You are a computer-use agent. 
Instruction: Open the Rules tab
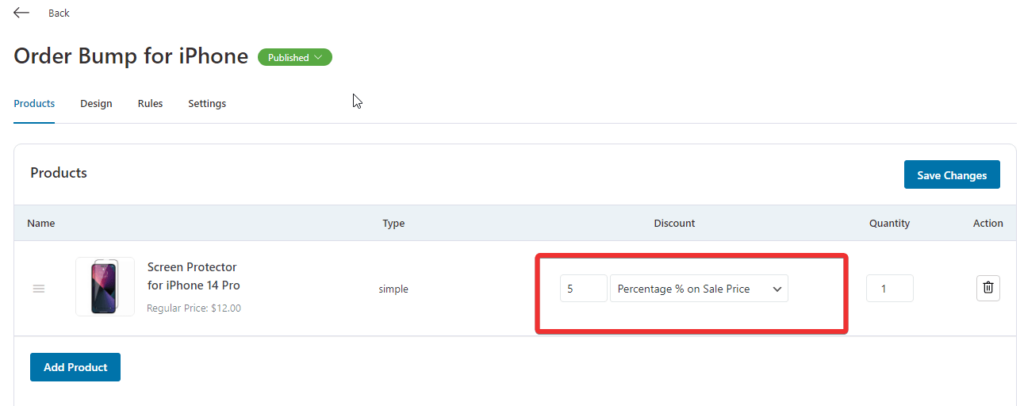click(x=150, y=104)
